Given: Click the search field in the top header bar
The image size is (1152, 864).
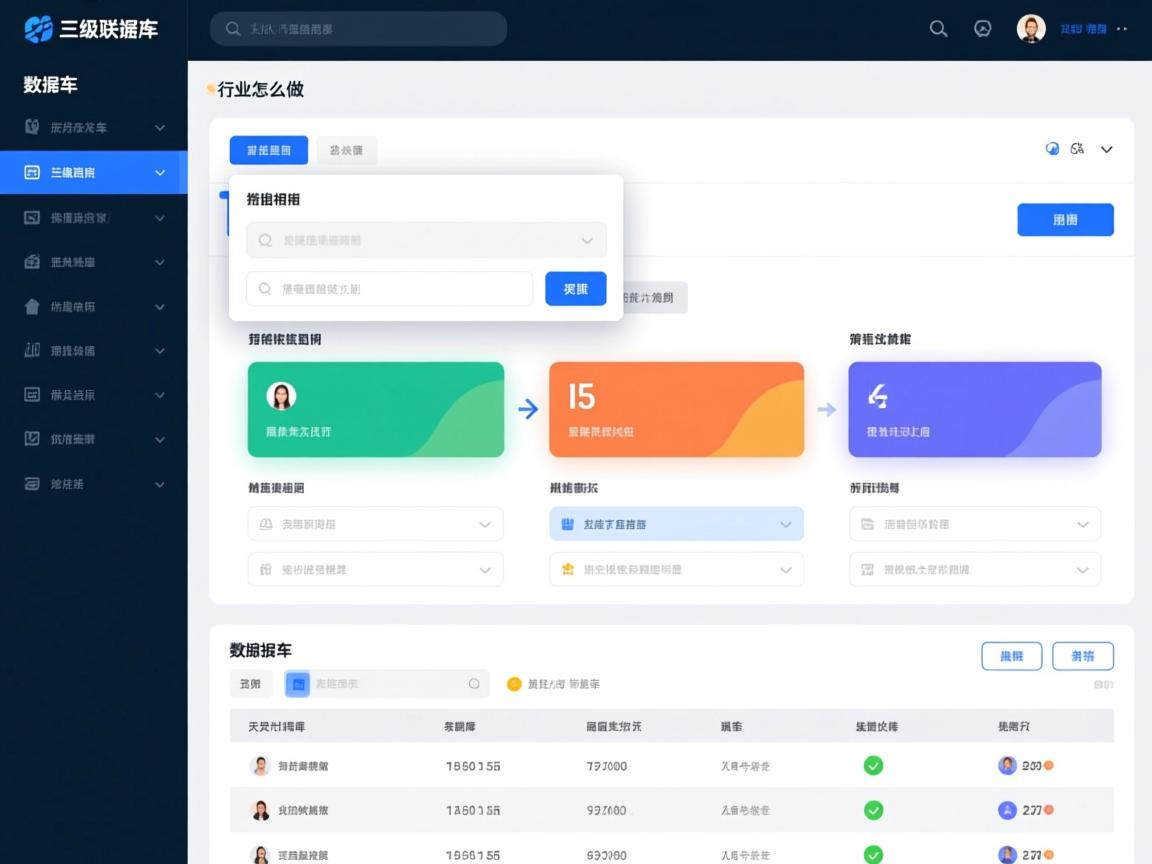Looking at the screenshot, I should (x=358, y=29).
